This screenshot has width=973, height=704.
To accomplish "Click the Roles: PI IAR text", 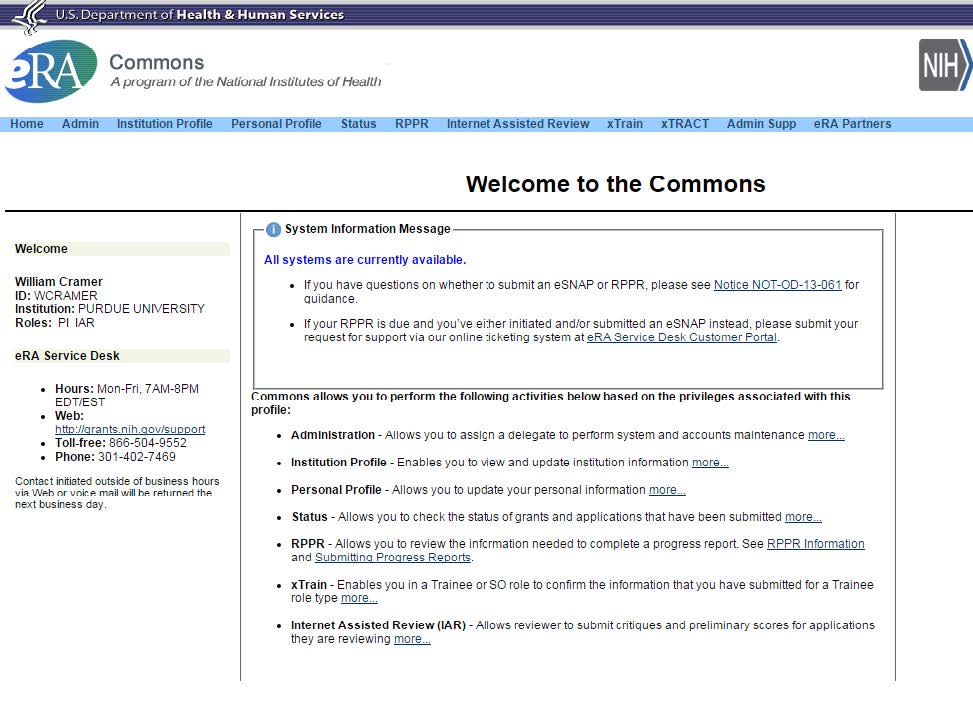I will point(55,323).
